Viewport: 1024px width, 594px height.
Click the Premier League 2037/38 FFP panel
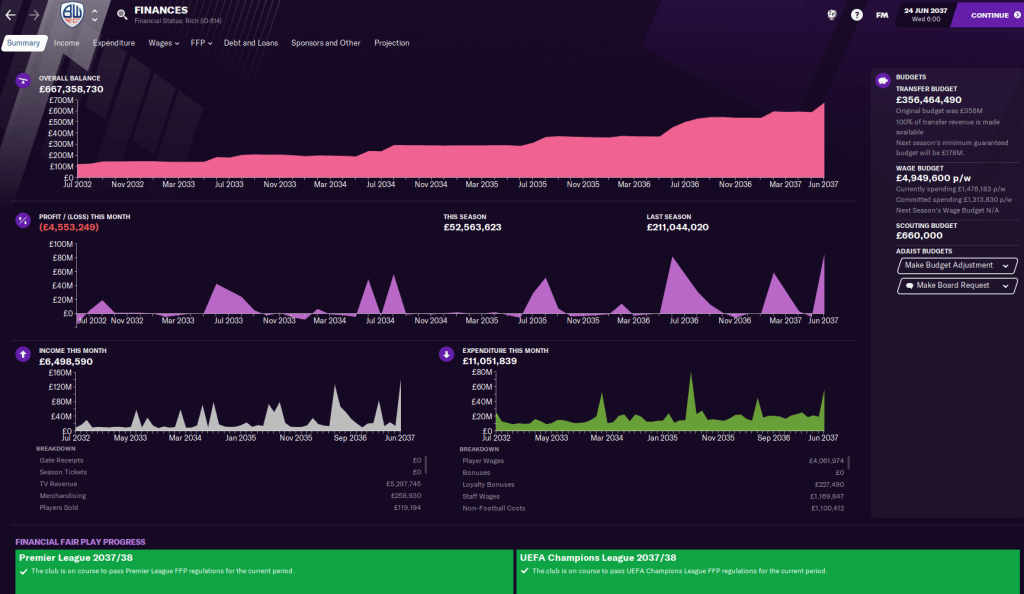(263, 570)
